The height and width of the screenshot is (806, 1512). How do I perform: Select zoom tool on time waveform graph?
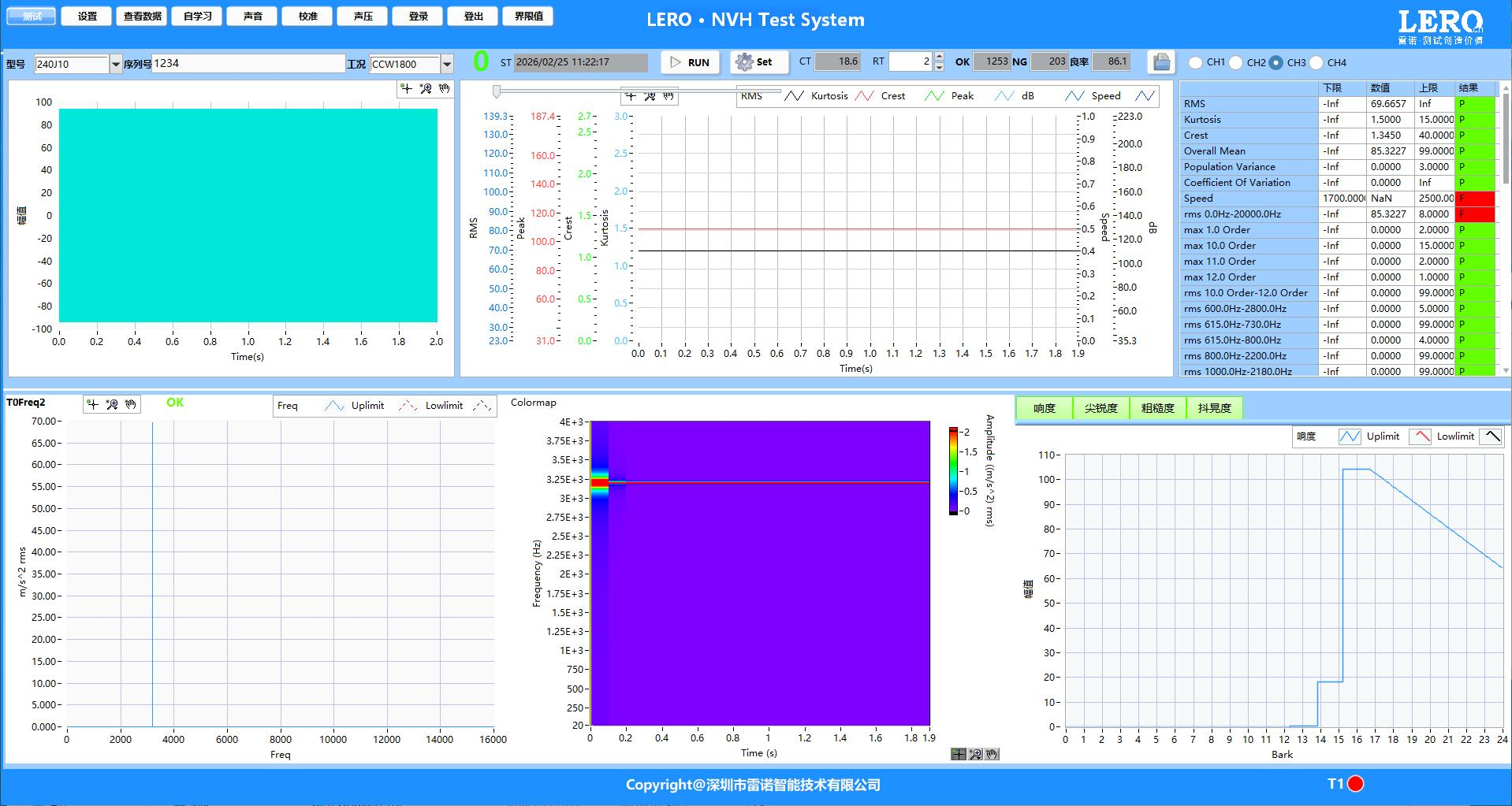(x=426, y=89)
